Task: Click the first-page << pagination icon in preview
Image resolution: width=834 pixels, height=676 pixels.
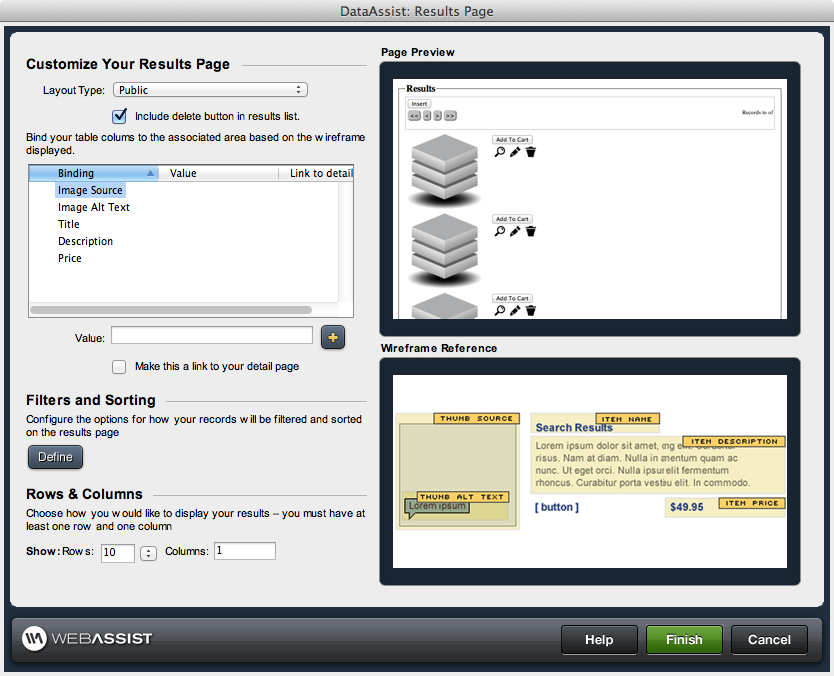Action: tap(415, 116)
